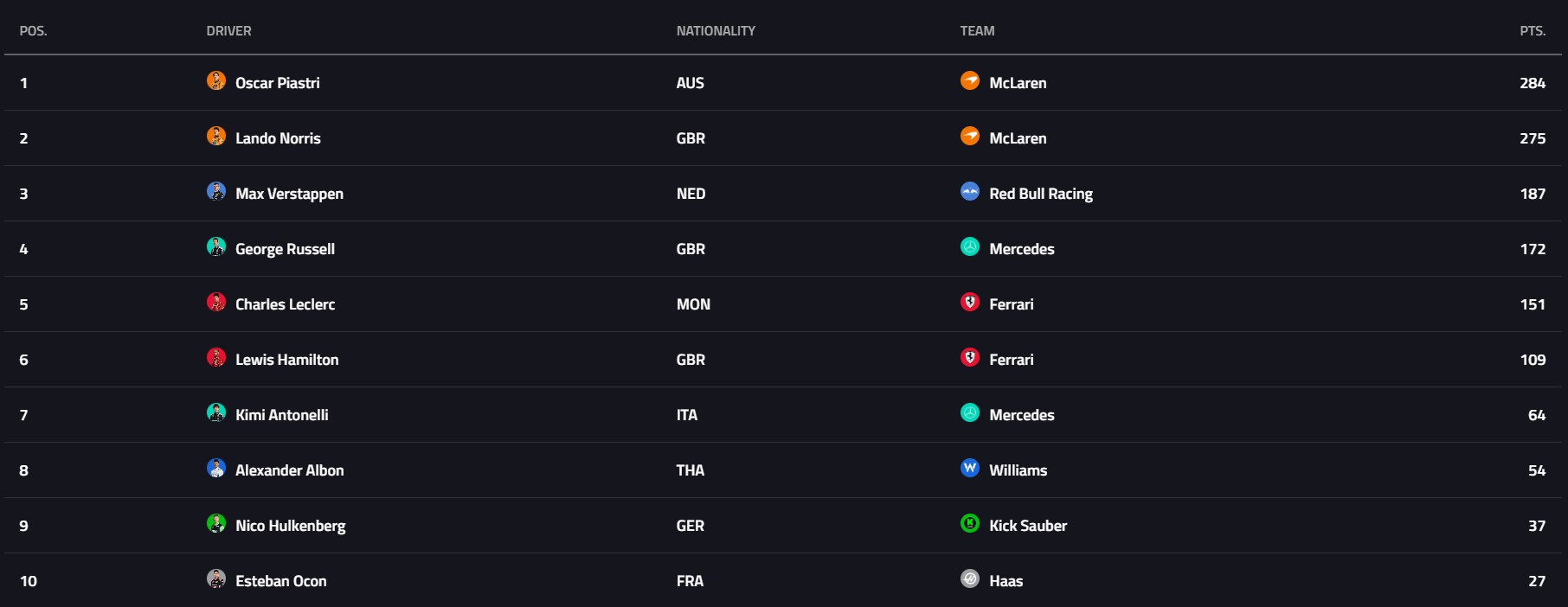1568x607 pixels.
Task: Select the NATIONALITY column header
Action: click(x=716, y=31)
